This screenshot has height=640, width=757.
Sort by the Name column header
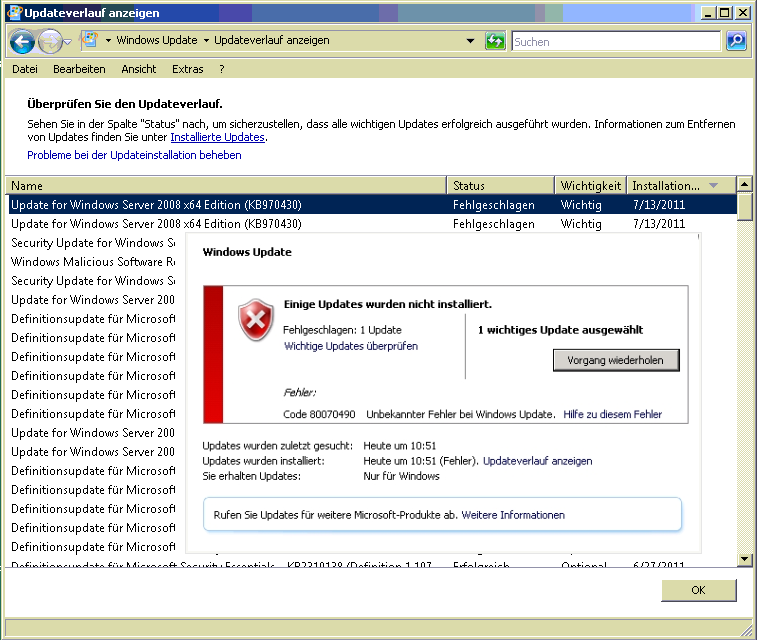pos(227,186)
